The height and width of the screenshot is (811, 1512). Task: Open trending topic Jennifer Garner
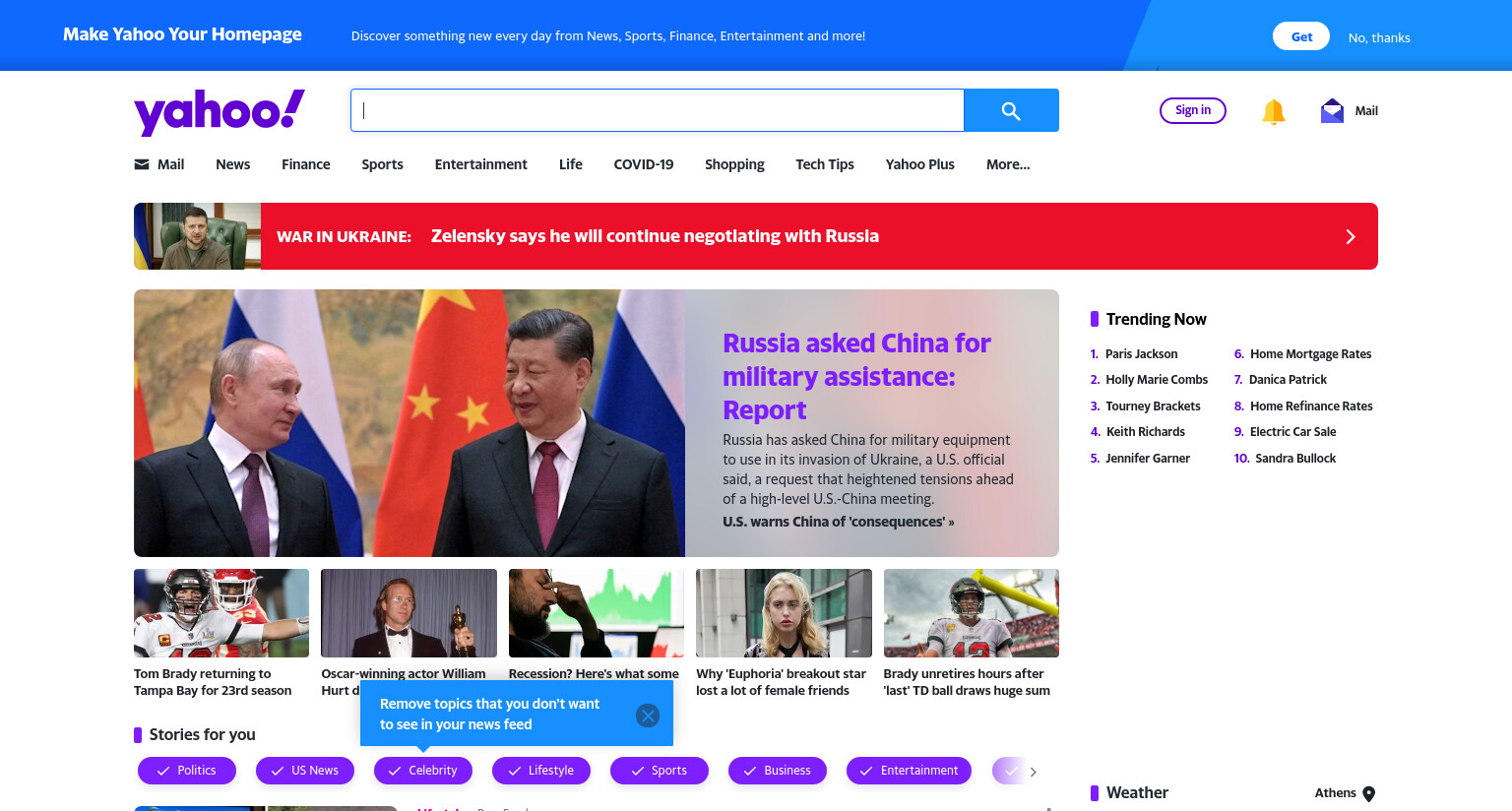pos(1148,459)
